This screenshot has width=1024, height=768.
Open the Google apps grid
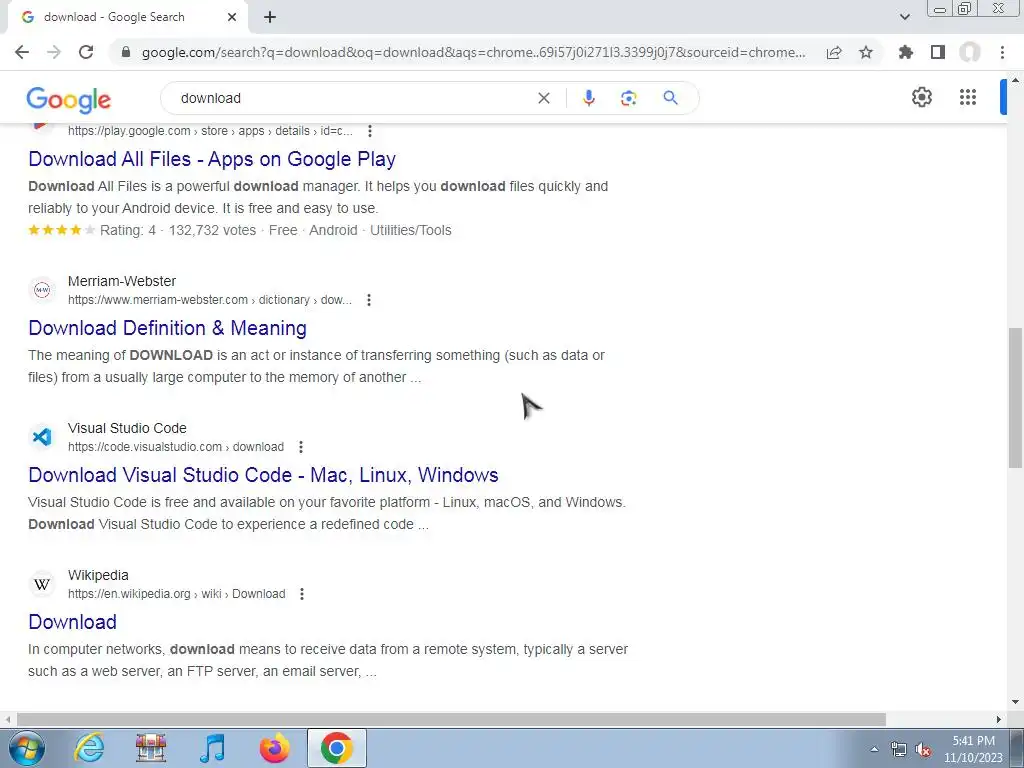tap(968, 97)
